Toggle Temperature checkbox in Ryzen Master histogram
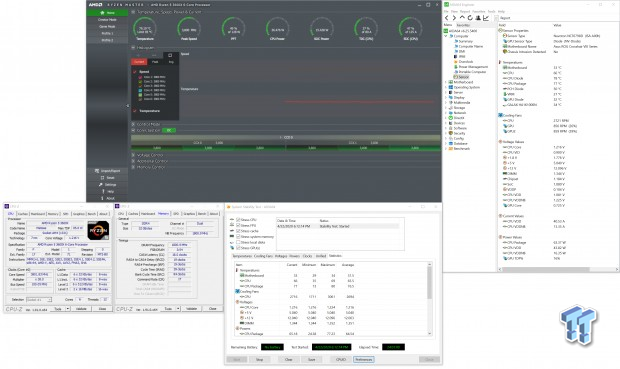620x369 pixels. pos(135,111)
